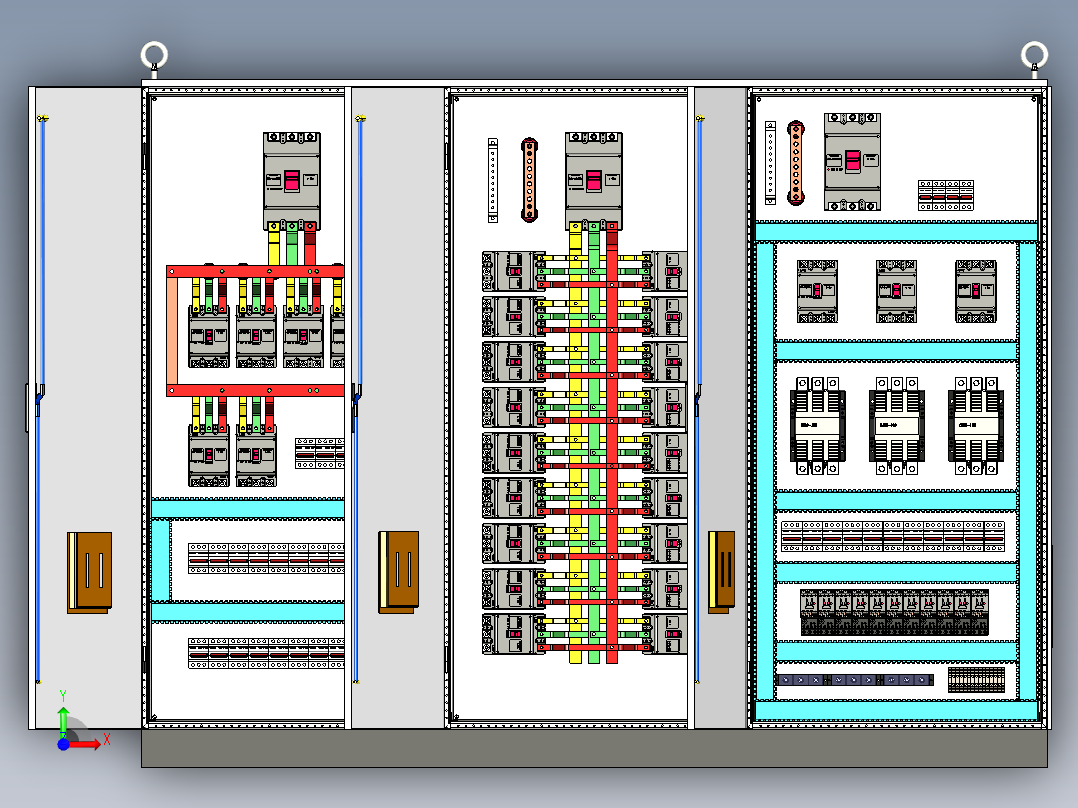Viewport: 1078px width, 808px height.
Task: Select the upper MCB row in left cabinet bottom
Action: tap(266, 558)
